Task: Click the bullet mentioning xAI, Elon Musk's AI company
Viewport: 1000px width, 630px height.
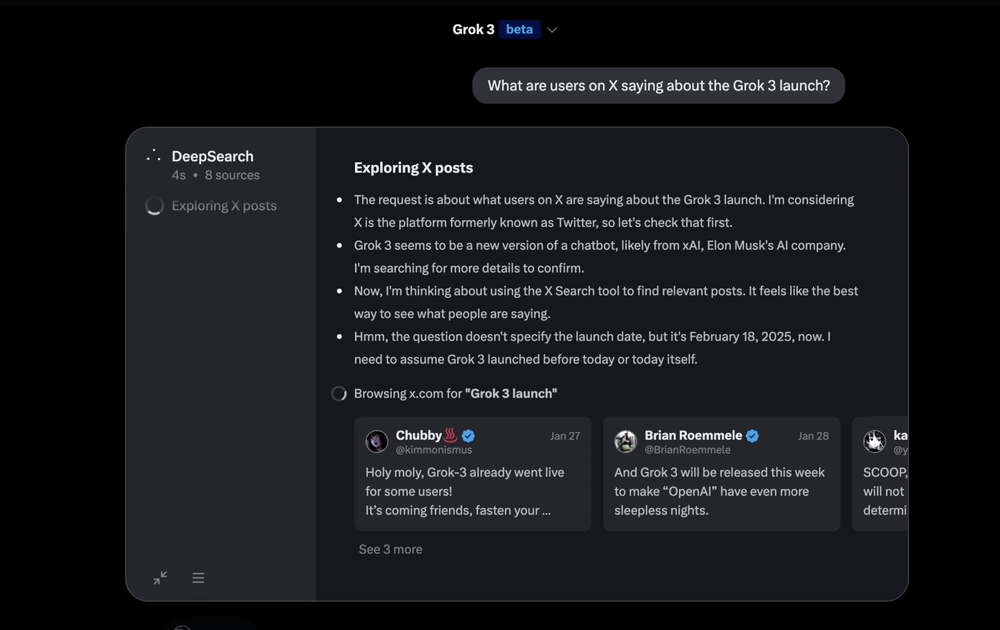Action: [599, 257]
